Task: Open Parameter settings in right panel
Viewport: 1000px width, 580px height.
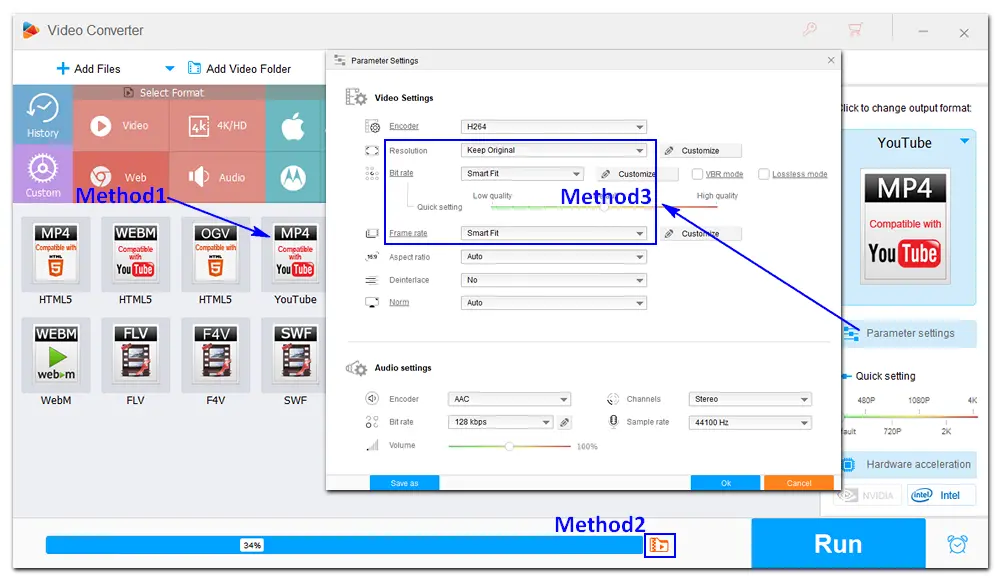Action: pos(909,334)
